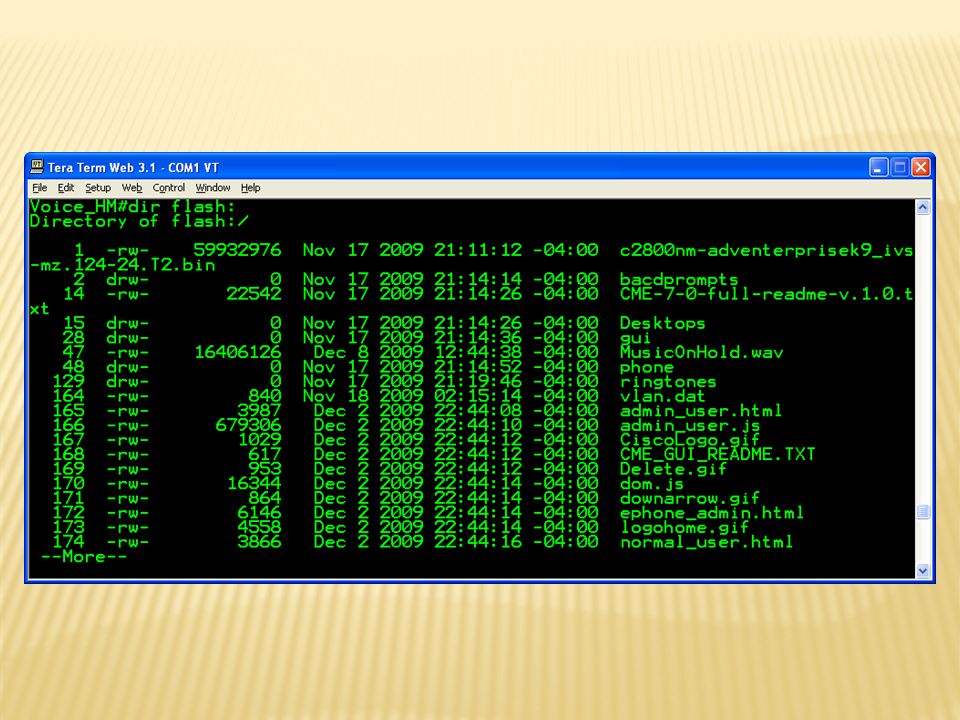Viewport: 960px width, 720px height.
Task: Click the gui directory entry
Action: click(x=636, y=338)
